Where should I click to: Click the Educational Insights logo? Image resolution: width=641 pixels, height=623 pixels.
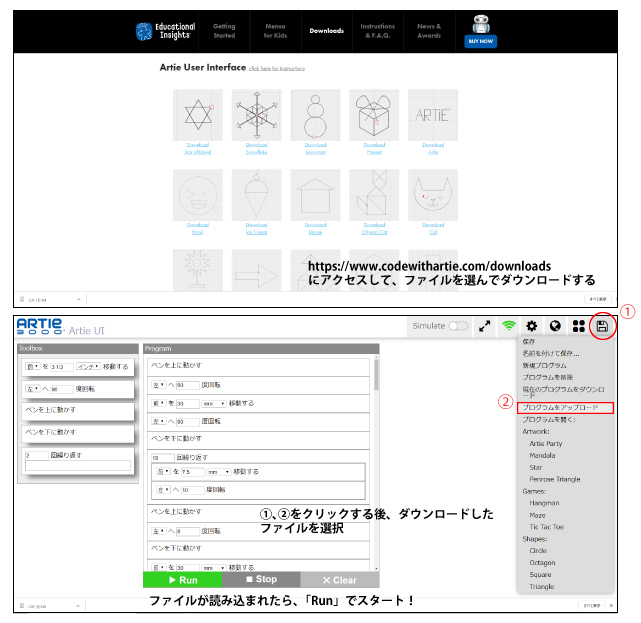click(165, 31)
